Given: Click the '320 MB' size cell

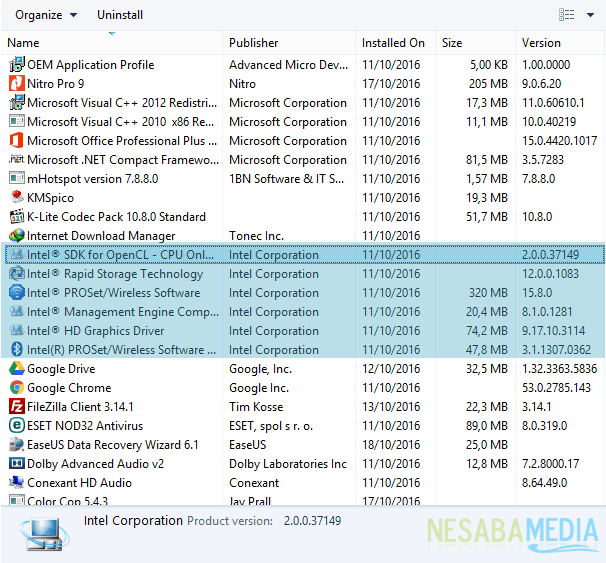Looking at the screenshot, I should click(x=488, y=293).
